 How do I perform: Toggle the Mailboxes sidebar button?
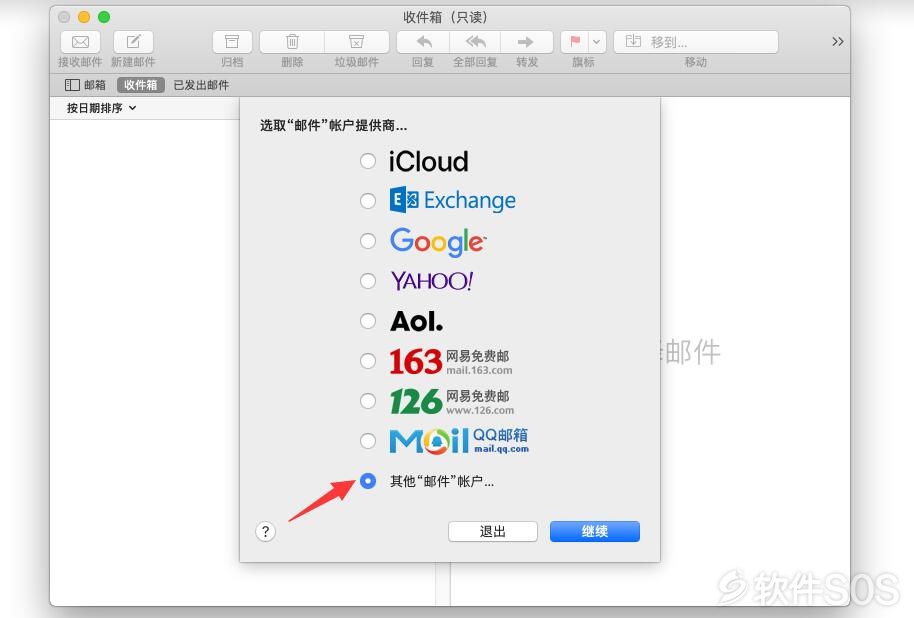point(85,85)
